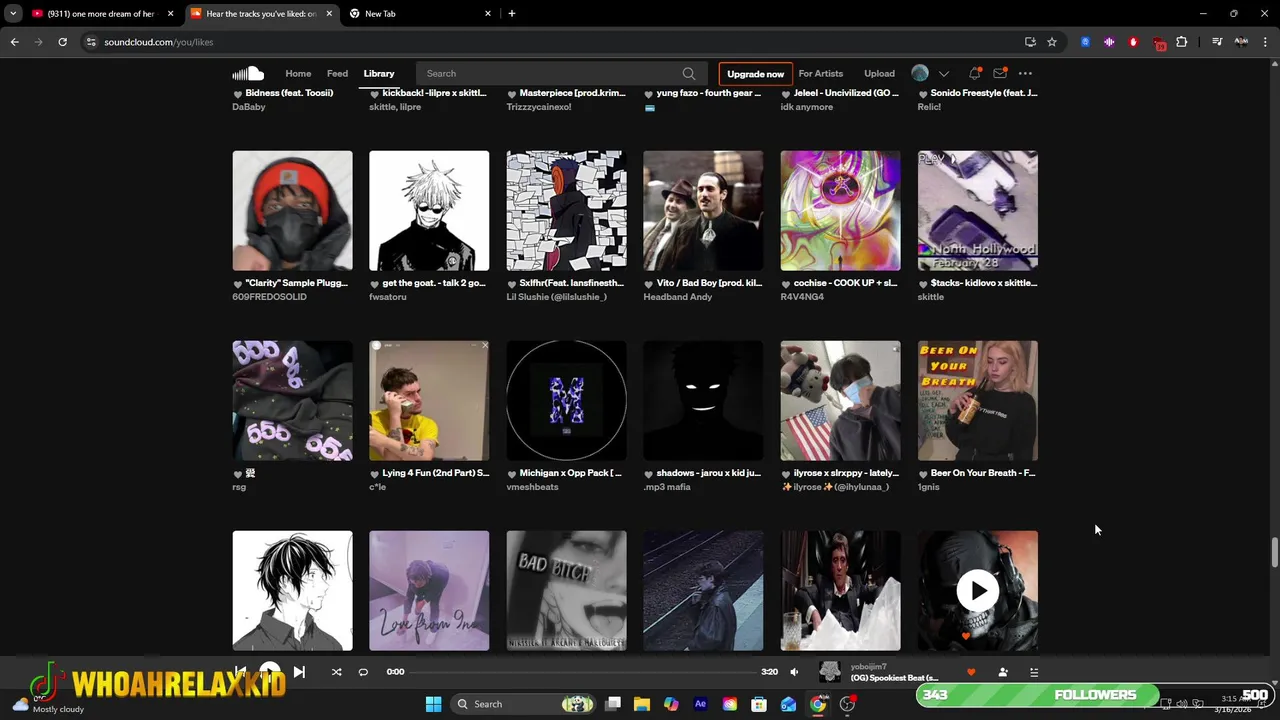Unlike the Lying 4 Fun track heart
The image size is (1280, 720).
tap(375, 474)
